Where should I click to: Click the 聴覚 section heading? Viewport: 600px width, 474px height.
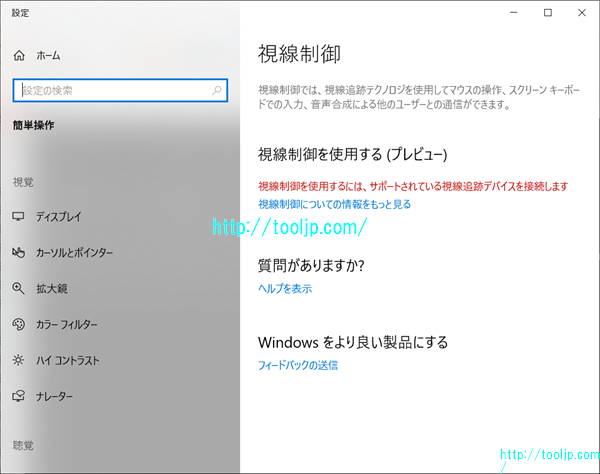click(x=23, y=446)
